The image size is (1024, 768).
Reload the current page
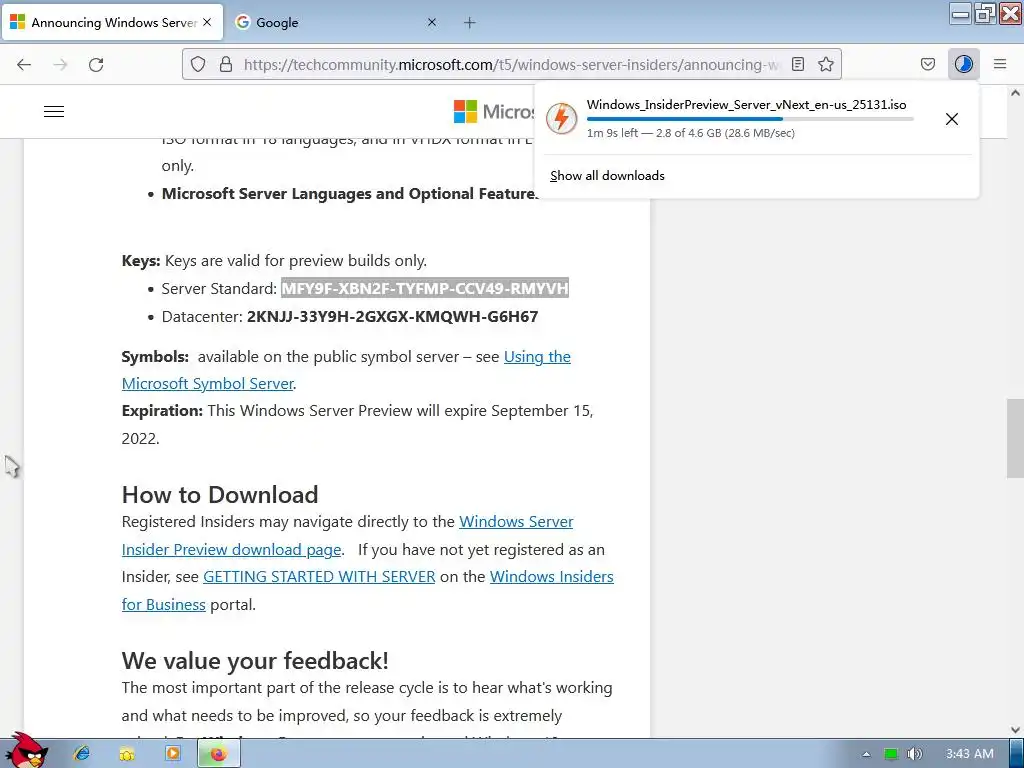tap(96, 64)
